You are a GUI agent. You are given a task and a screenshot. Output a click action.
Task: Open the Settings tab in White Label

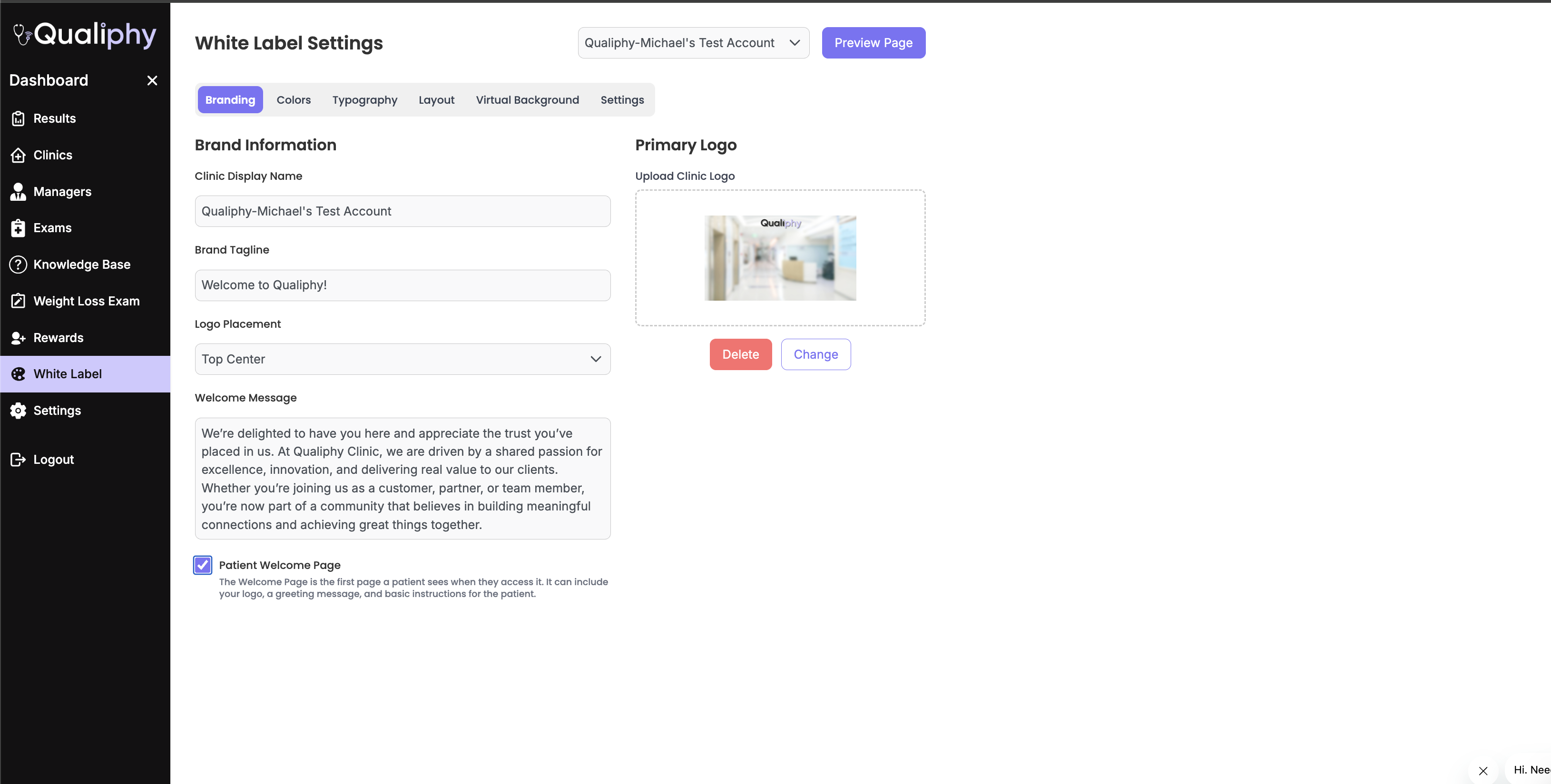[x=622, y=100]
